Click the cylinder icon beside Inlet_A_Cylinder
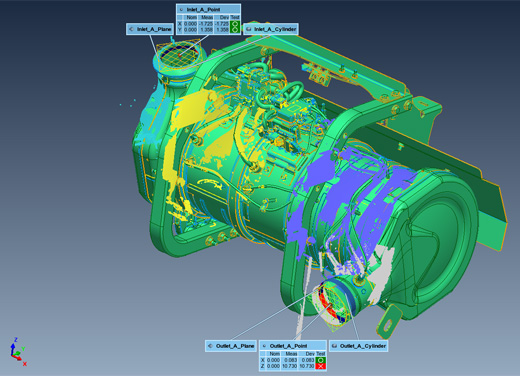Screen dimensions: 520x376 point(248,29)
